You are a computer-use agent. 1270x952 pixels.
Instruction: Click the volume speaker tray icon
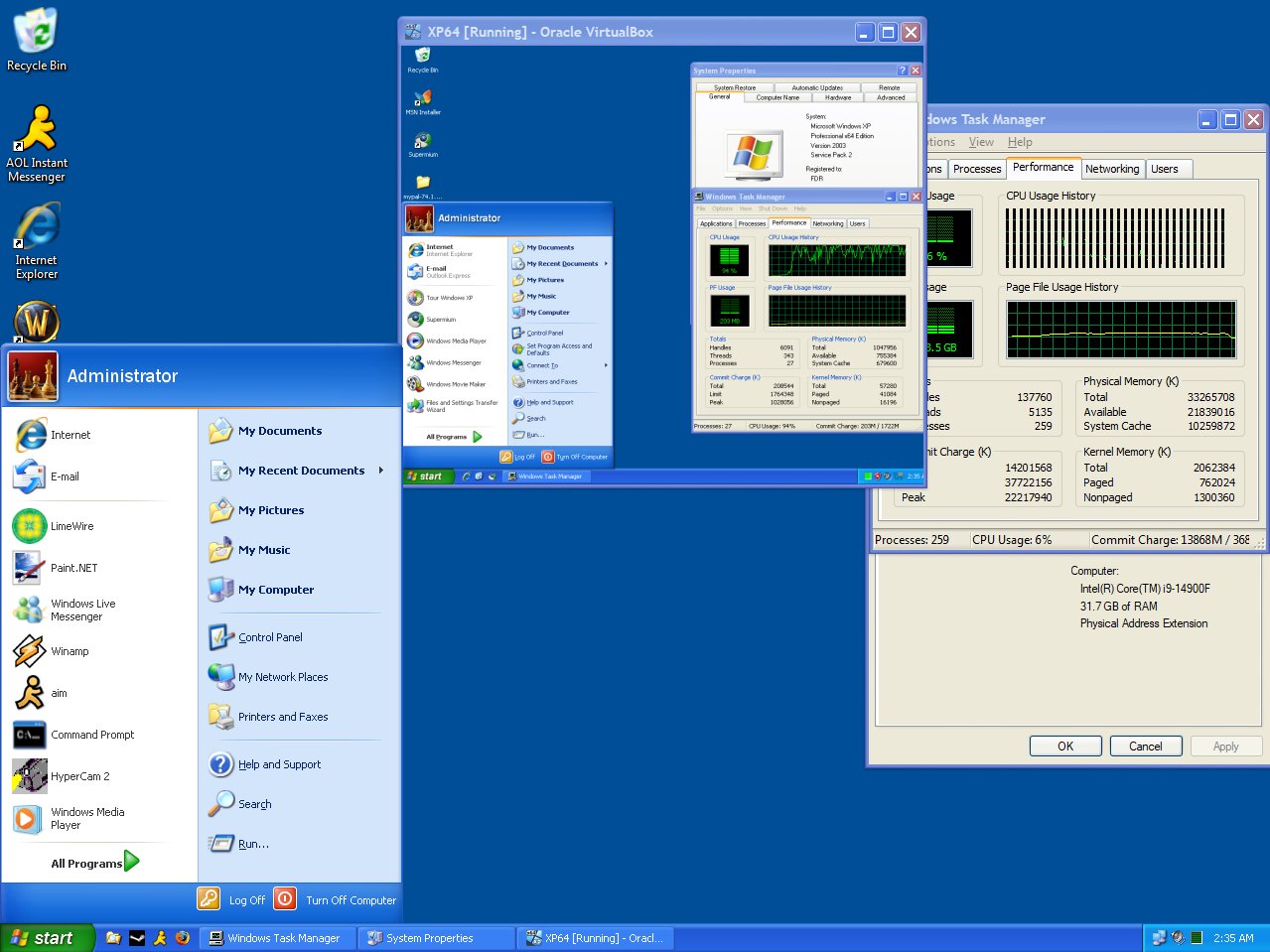click(1178, 937)
